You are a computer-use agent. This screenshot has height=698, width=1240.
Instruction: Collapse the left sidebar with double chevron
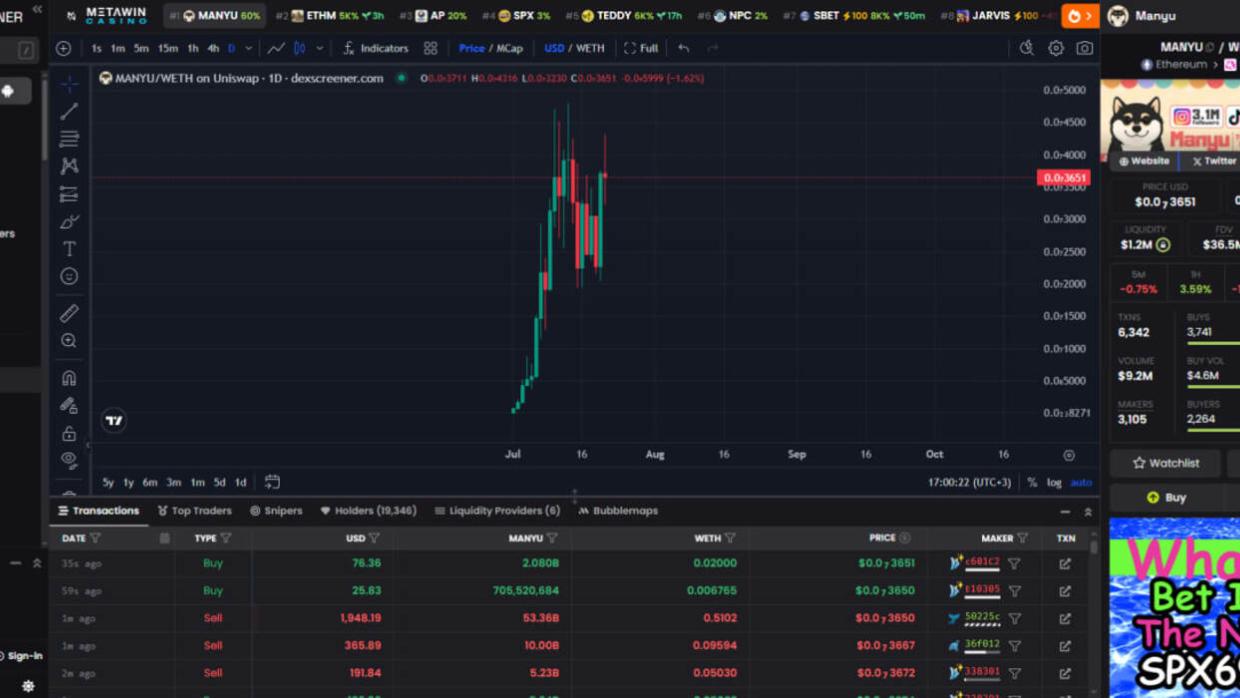point(37,9)
